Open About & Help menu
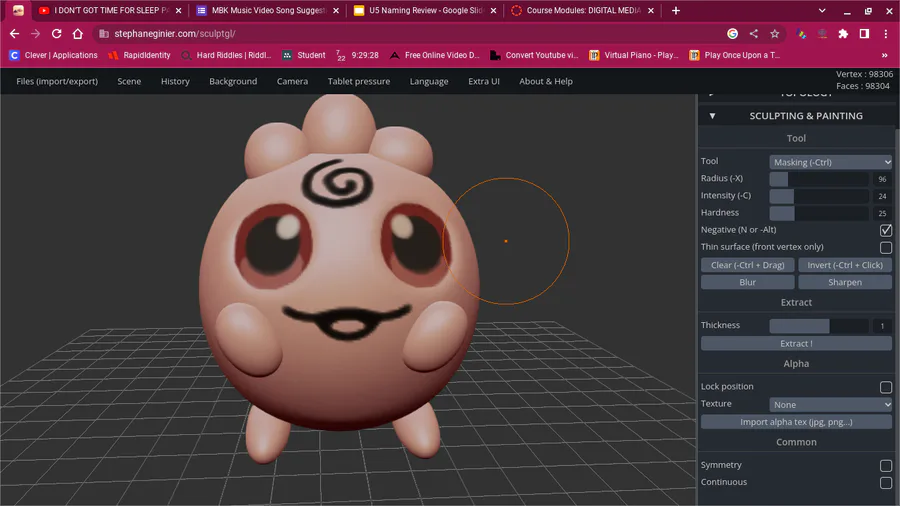This screenshot has height=506, width=900. point(546,81)
